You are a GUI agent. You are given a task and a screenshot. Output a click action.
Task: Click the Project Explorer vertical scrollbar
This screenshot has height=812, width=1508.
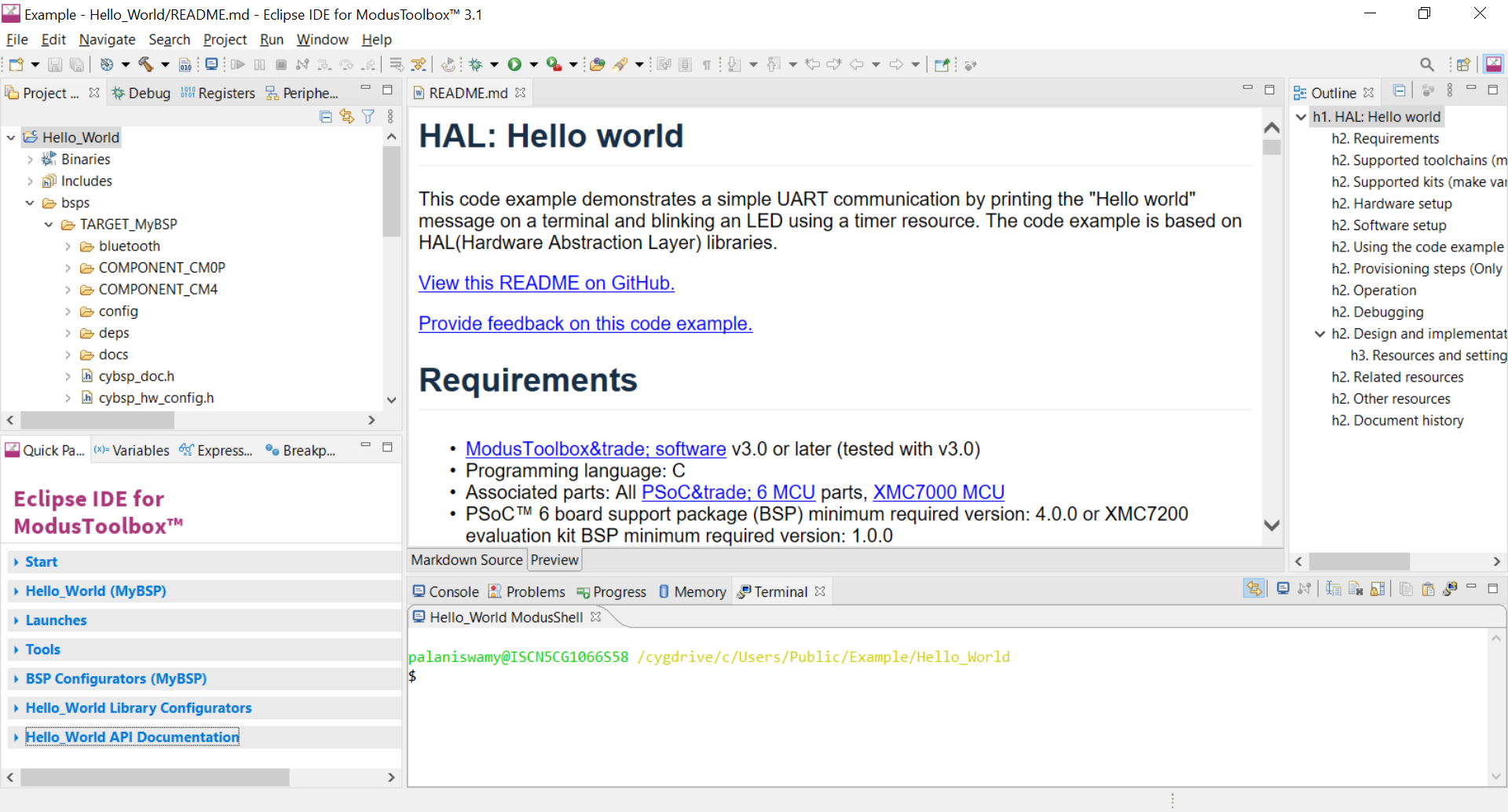(x=391, y=192)
